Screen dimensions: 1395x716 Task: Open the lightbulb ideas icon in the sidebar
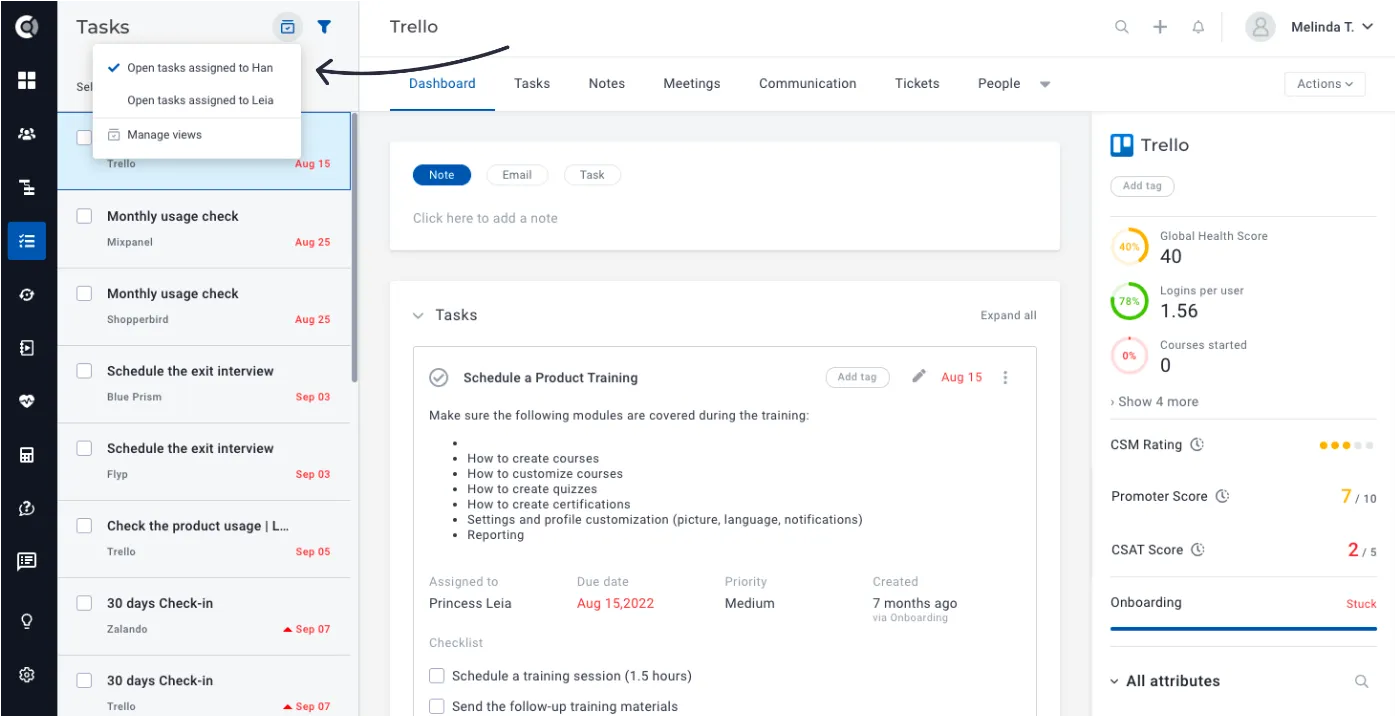coord(27,621)
